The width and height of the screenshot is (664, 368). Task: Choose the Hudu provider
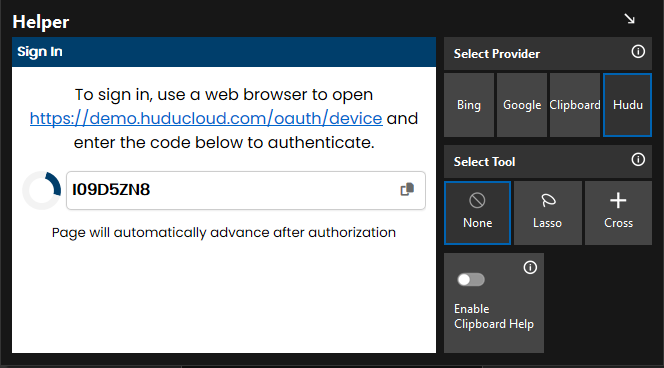[x=628, y=105]
